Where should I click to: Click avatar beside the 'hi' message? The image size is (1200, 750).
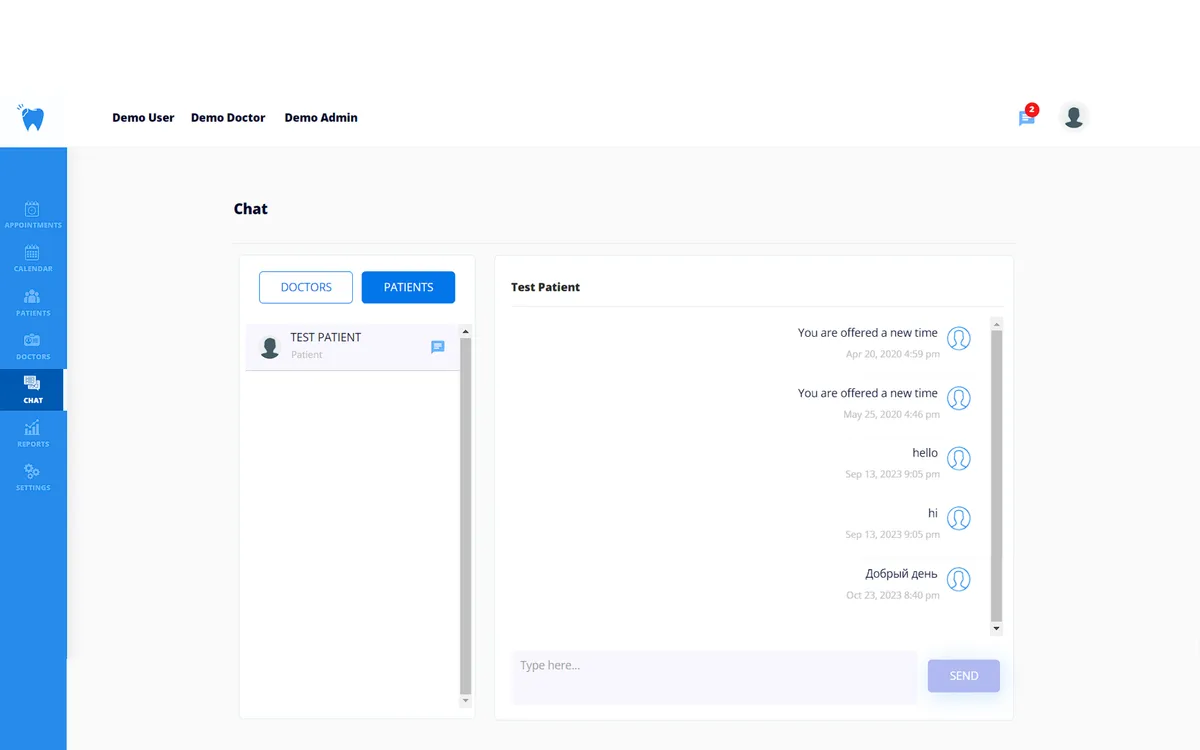(x=959, y=519)
